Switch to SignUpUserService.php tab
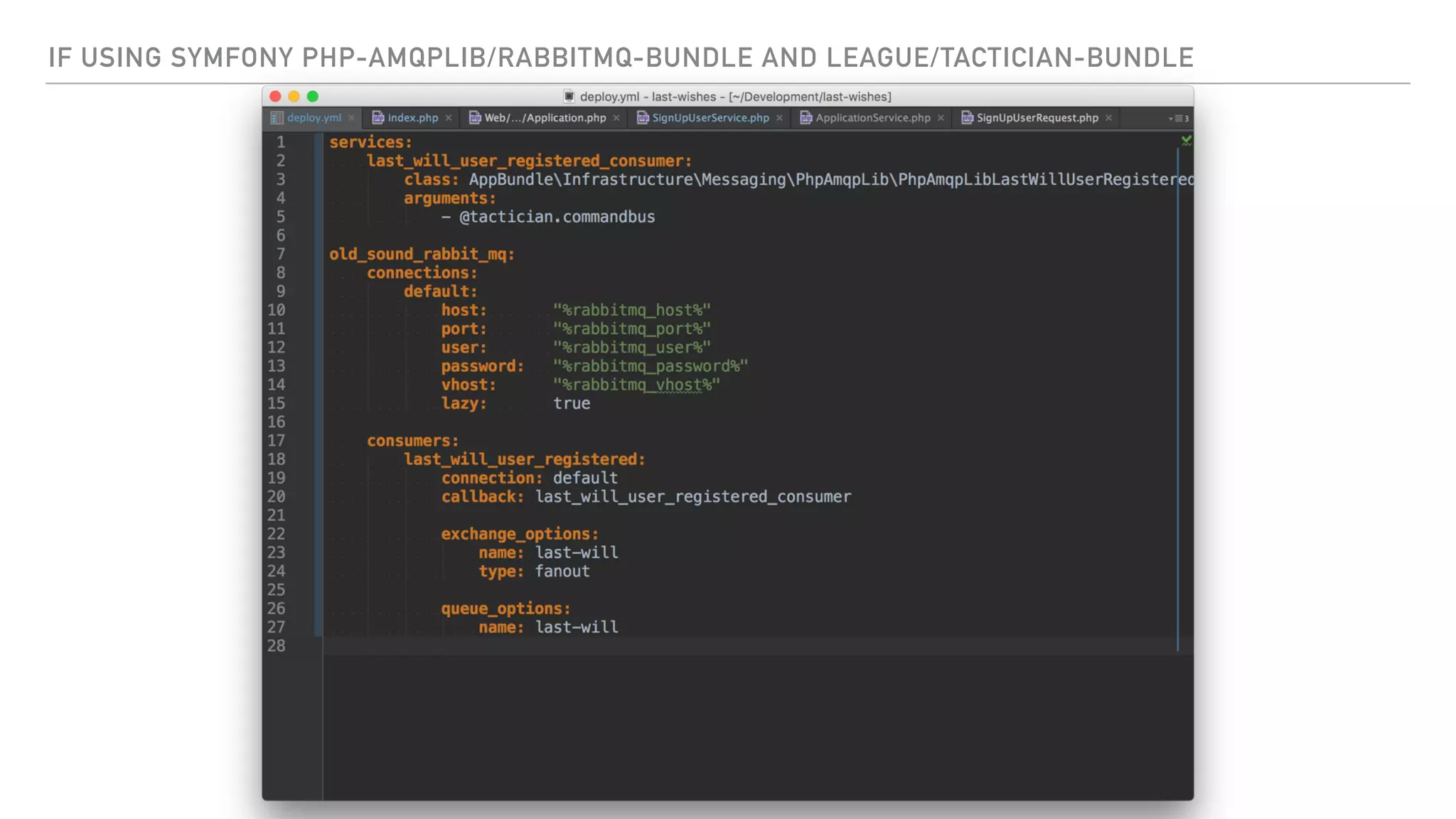 pyautogui.click(x=711, y=118)
